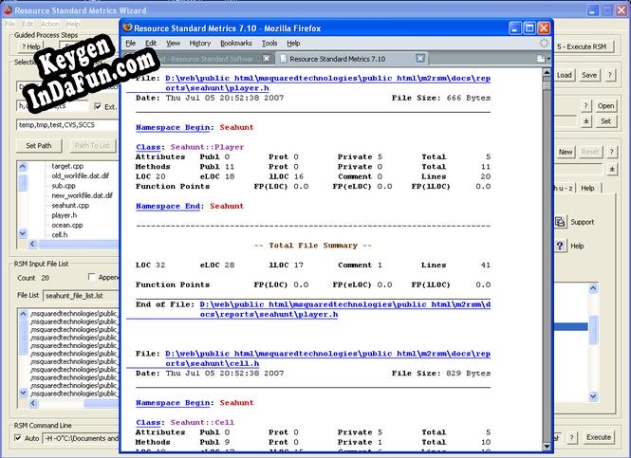
Task: Switch to the Help tab in wizard
Action: coord(588,188)
